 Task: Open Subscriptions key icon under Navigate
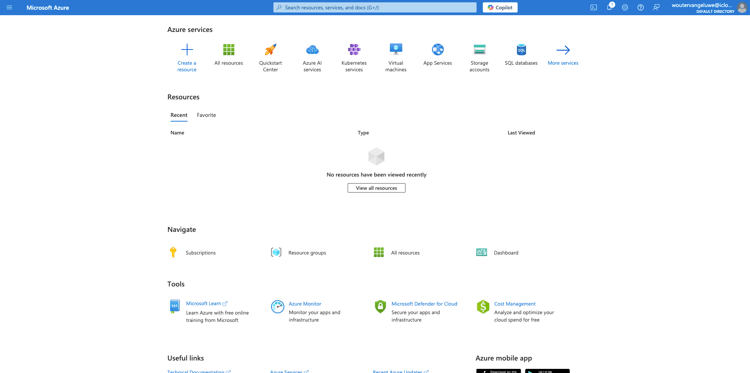coord(173,252)
